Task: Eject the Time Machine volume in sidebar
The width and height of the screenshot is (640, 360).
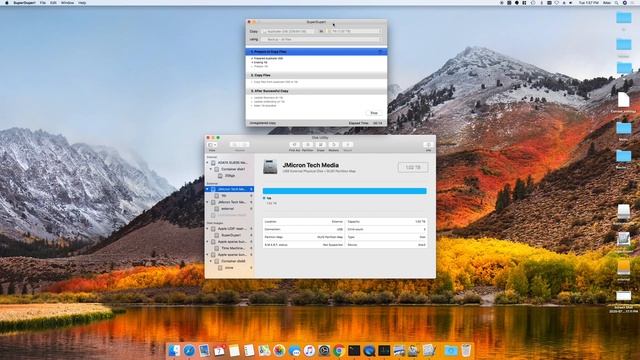Action: pyautogui.click(x=251, y=248)
